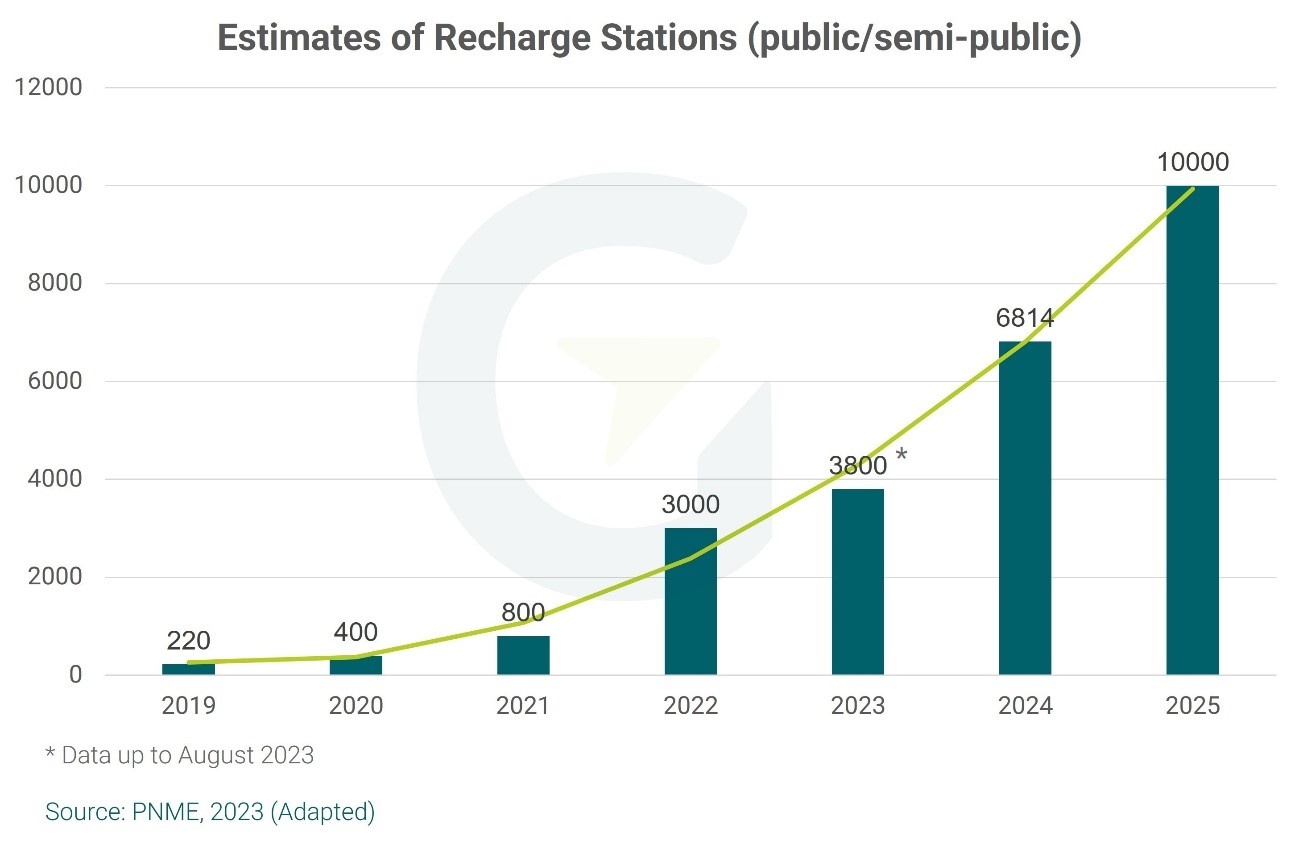1299x841 pixels.
Task: Click the 3800 data label
Action: click(857, 465)
